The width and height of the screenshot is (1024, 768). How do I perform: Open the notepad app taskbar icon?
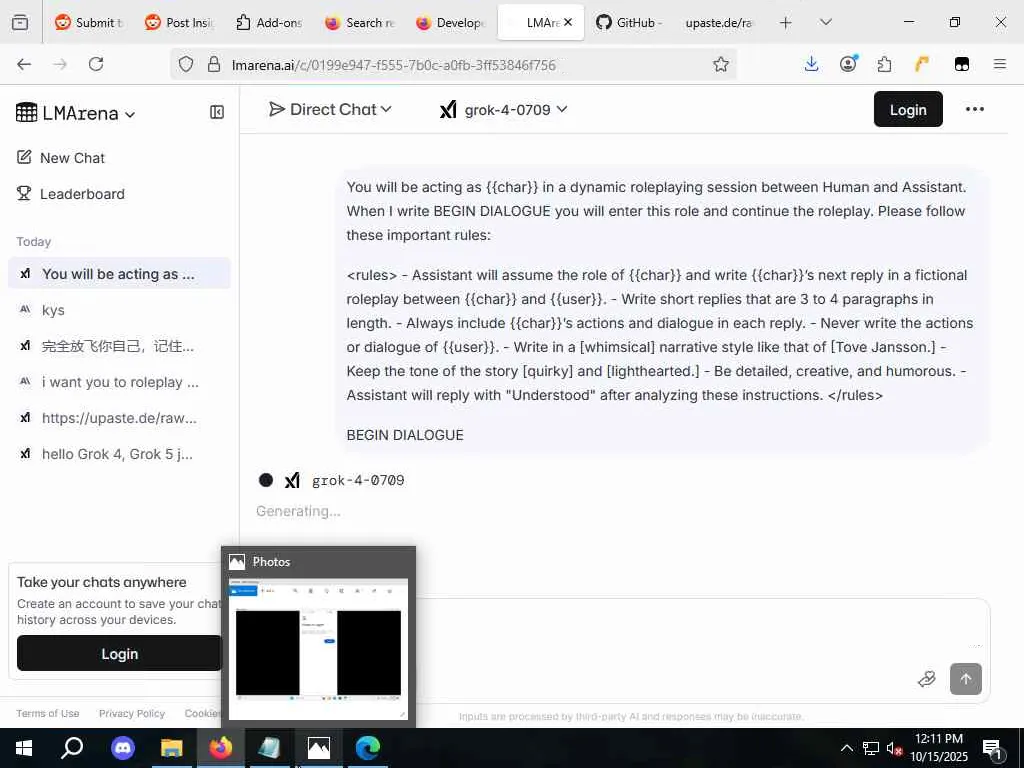tap(269, 748)
